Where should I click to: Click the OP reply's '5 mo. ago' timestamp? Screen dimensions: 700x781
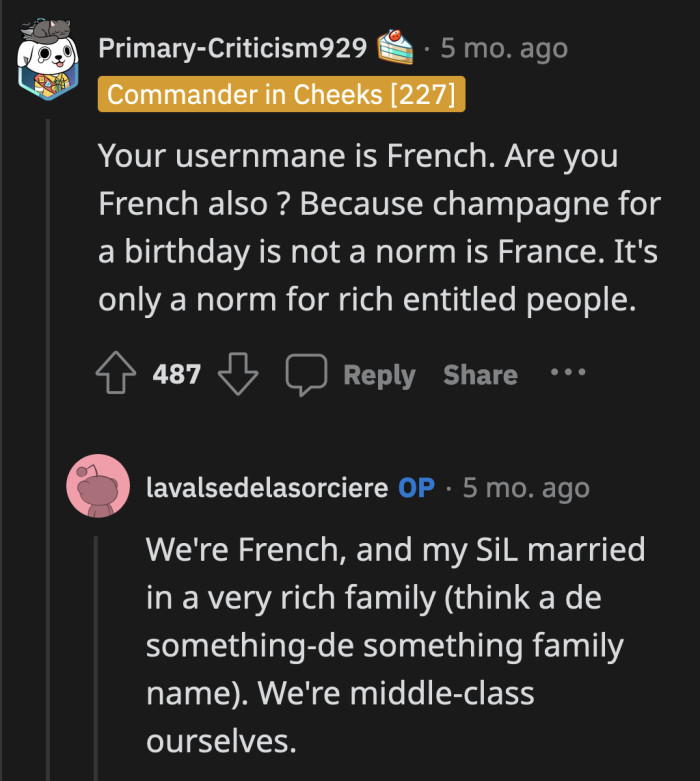click(x=526, y=488)
